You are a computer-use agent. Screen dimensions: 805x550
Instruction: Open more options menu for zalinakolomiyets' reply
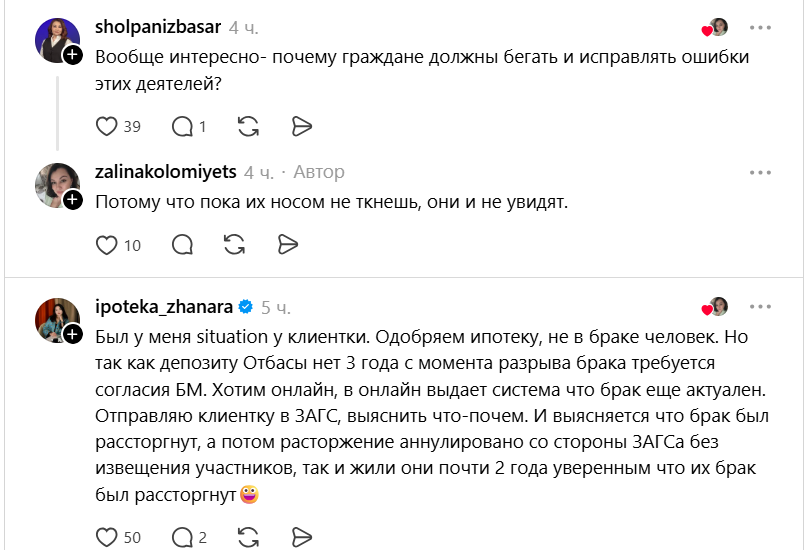760,173
